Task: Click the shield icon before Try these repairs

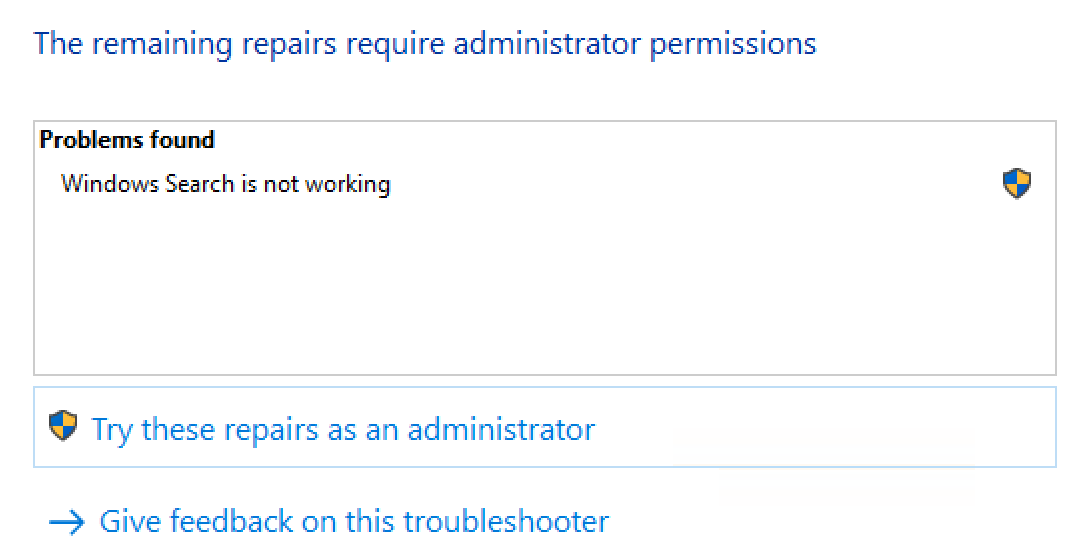Action: pos(63,426)
